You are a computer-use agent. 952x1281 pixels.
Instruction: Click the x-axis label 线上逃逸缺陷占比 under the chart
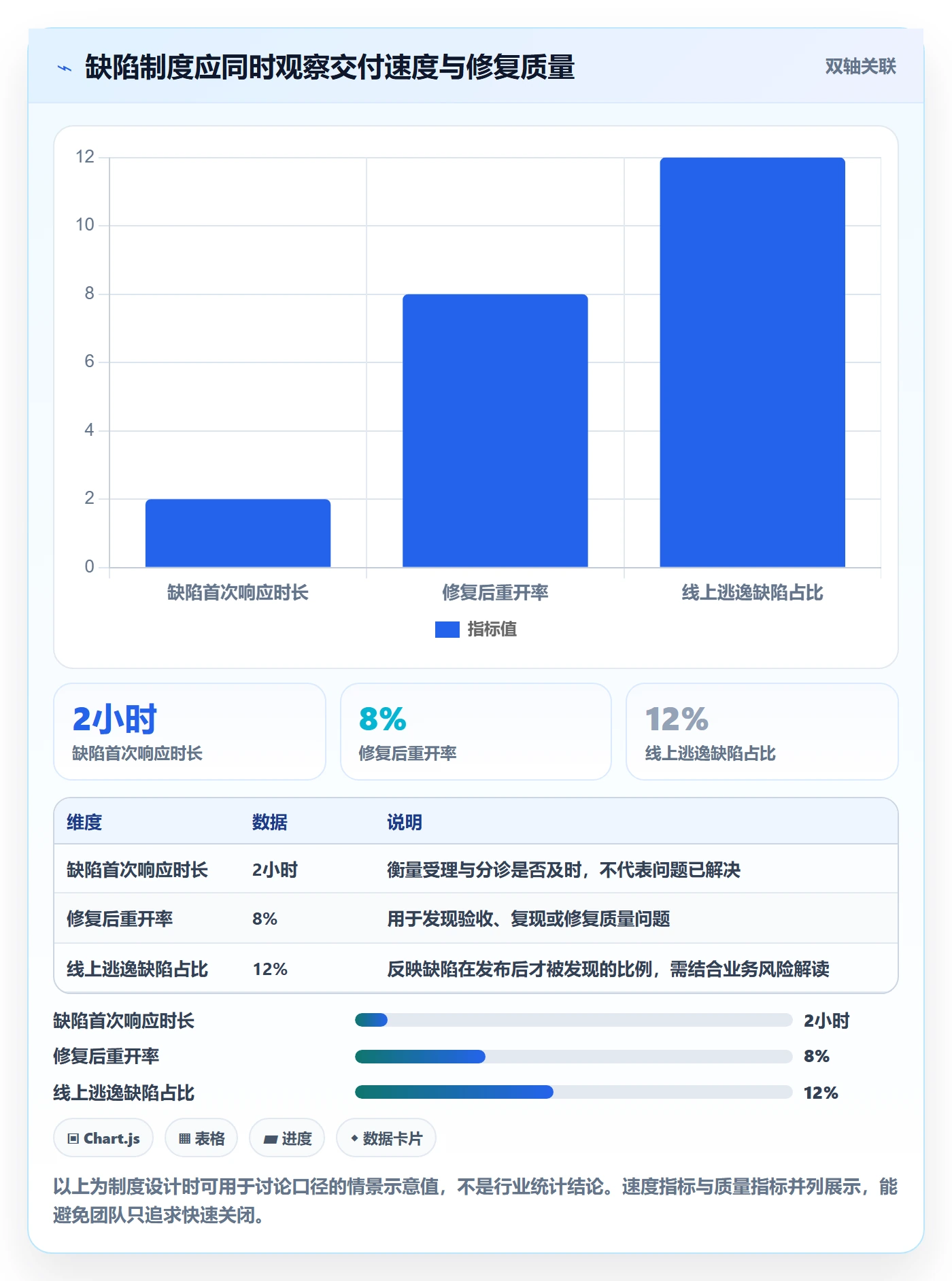(752, 593)
